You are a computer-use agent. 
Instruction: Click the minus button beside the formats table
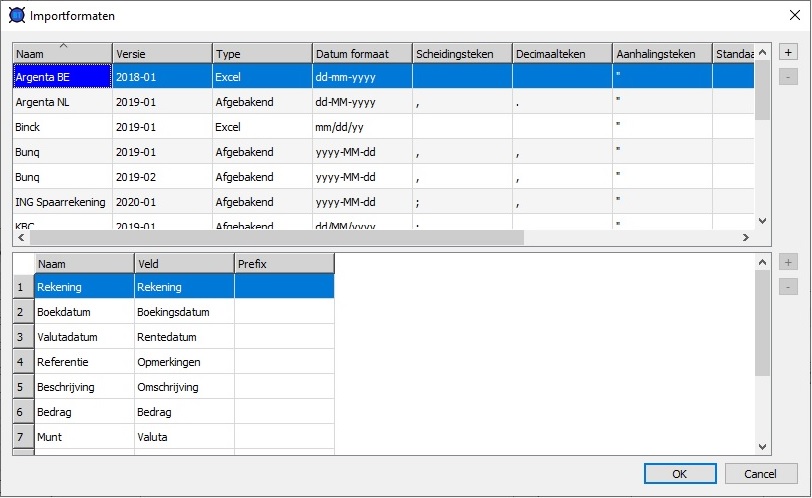pyautogui.click(x=788, y=77)
